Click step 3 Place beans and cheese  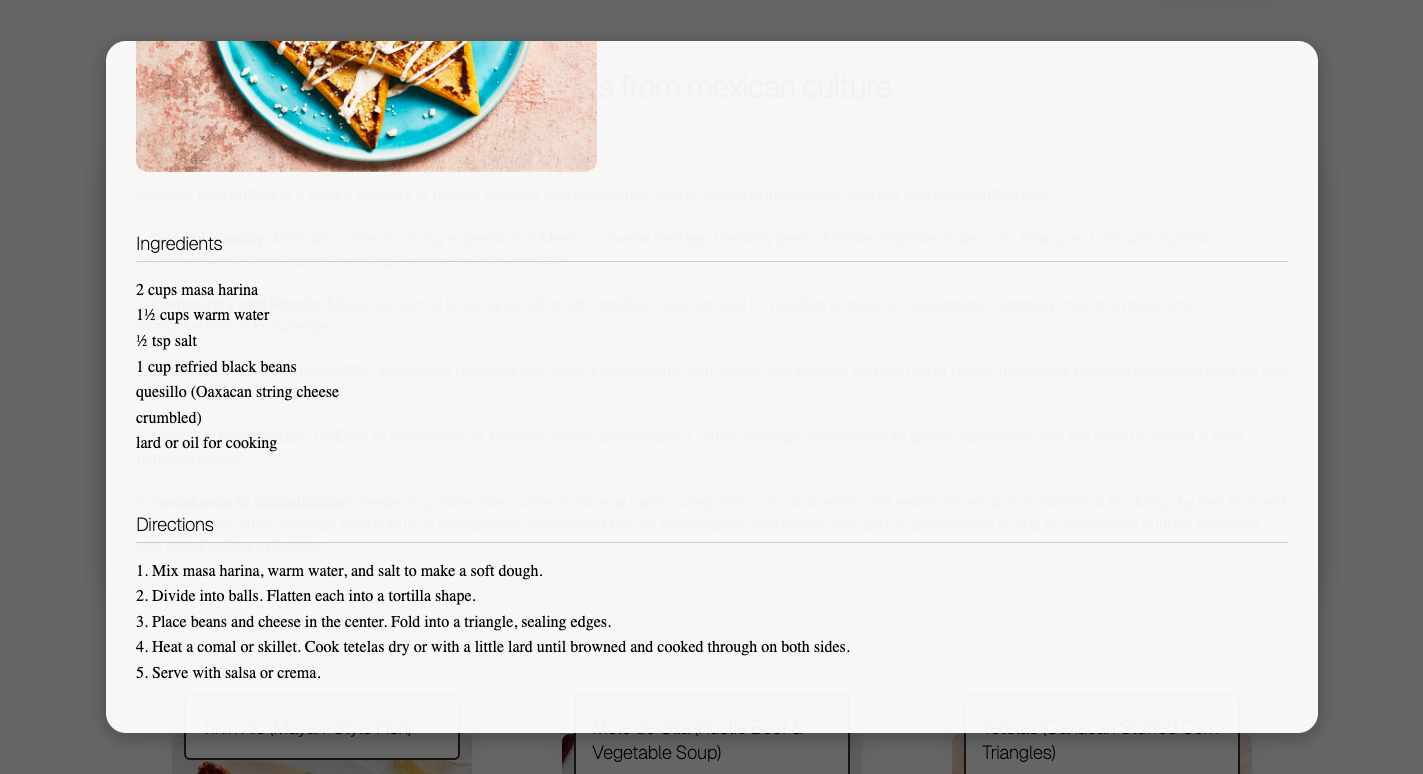coord(373,622)
